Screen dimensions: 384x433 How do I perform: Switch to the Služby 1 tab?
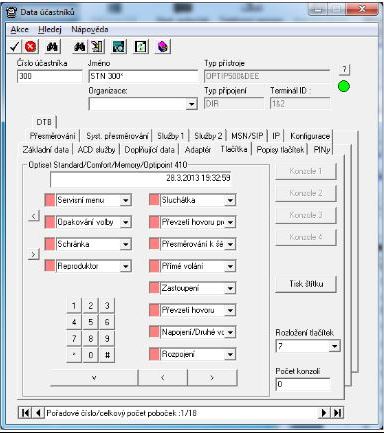[x=171, y=136]
